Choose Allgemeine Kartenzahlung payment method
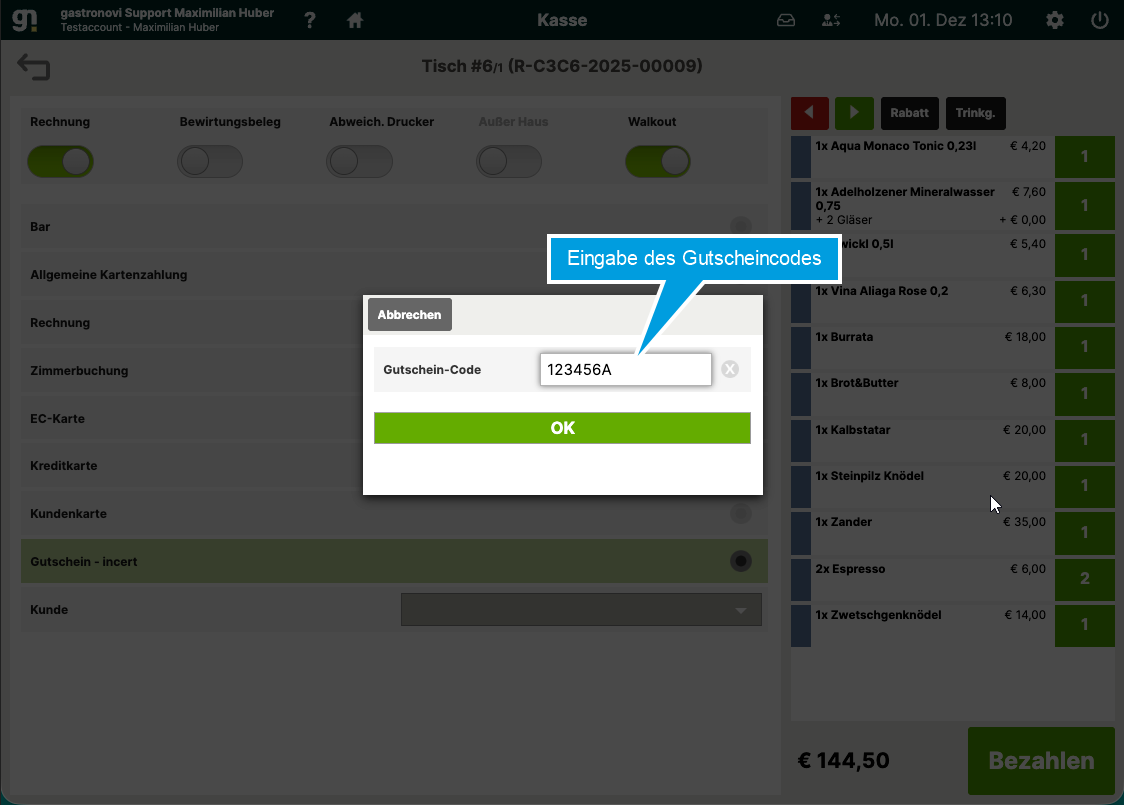Image resolution: width=1124 pixels, height=805 pixels. coord(394,275)
